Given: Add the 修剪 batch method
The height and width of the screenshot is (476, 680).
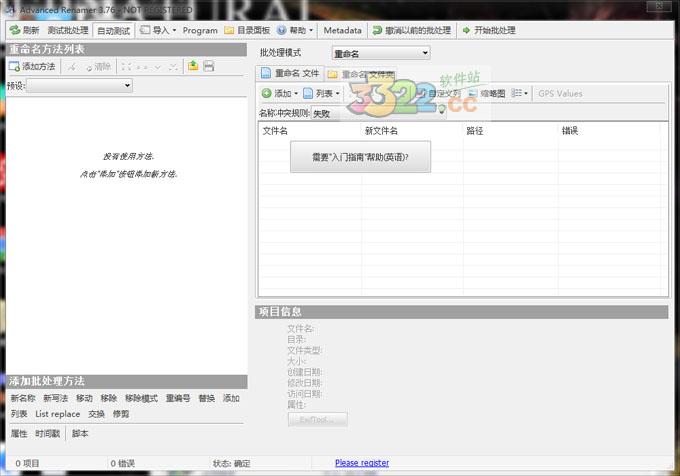Looking at the screenshot, I should [x=121, y=414].
